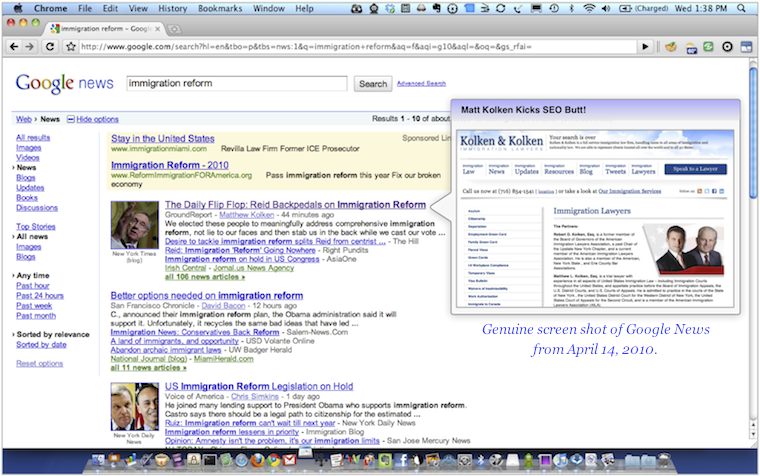Image resolution: width=760 pixels, height=476 pixels.
Task: Open Gmail envelope icon in the dock
Action: click(289, 460)
